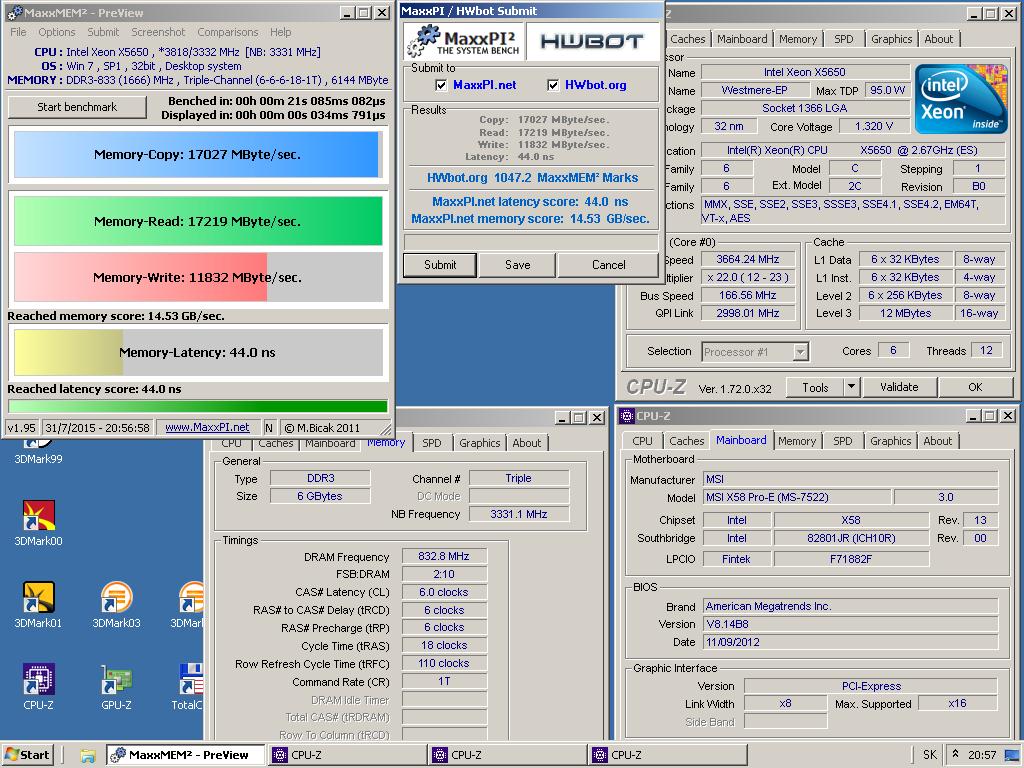Click the BIOS version V8.14B8 field

[850, 624]
